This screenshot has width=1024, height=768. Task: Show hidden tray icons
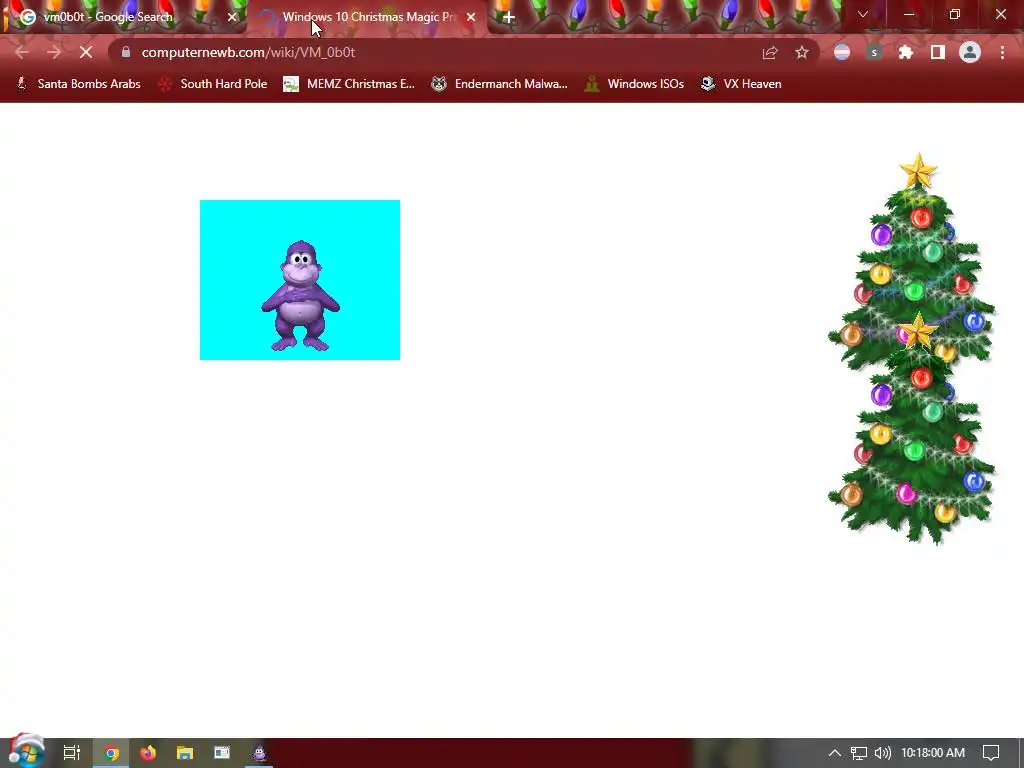click(x=835, y=753)
